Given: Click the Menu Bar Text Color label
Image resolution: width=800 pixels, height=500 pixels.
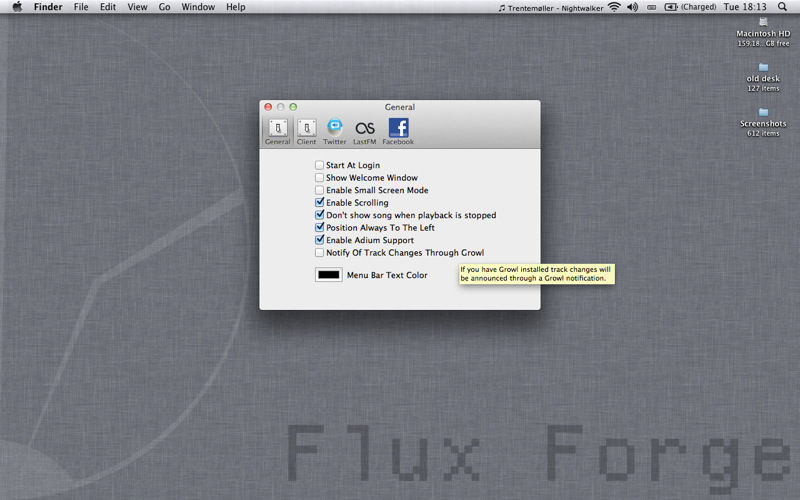Looking at the screenshot, I should [x=387, y=275].
